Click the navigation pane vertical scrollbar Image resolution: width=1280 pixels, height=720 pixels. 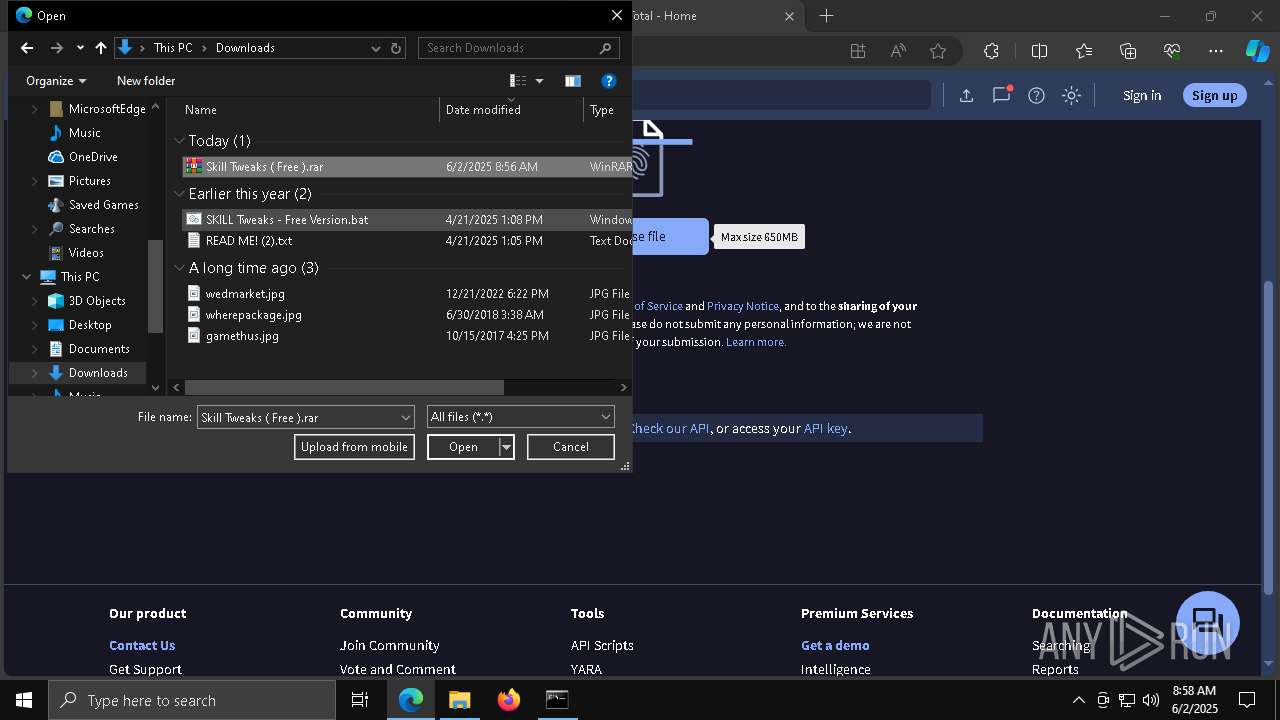click(x=155, y=286)
